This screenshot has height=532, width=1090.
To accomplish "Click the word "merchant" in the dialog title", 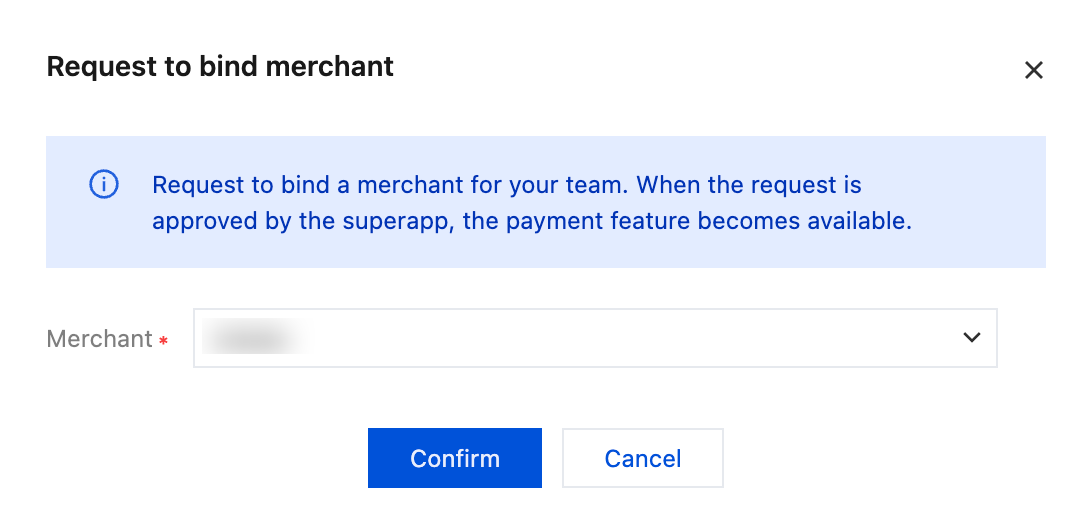I will (x=337, y=67).
